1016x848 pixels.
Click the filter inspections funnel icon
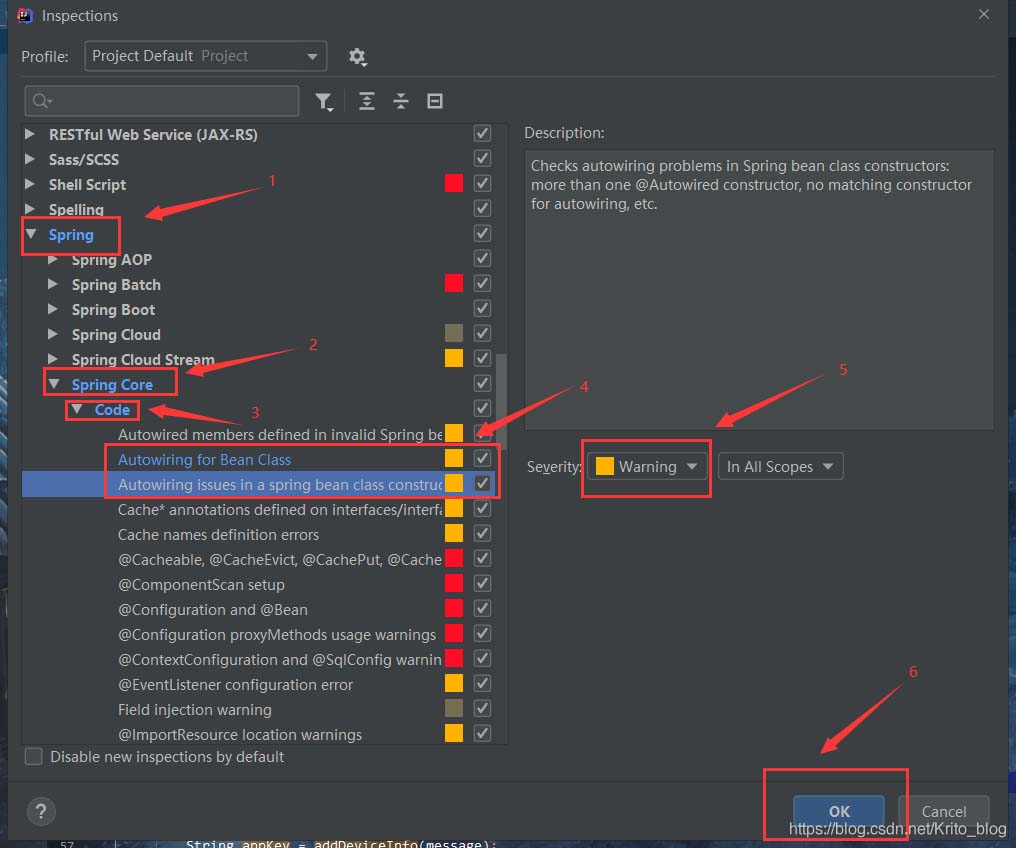point(324,101)
